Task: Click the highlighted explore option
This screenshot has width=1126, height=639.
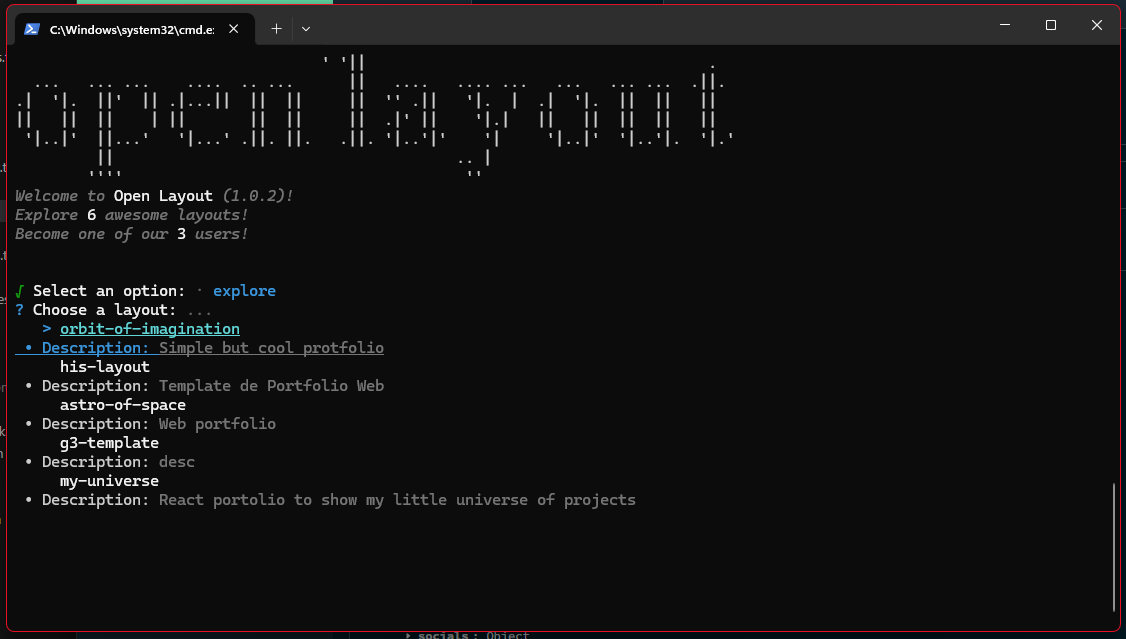Action: 244,290
